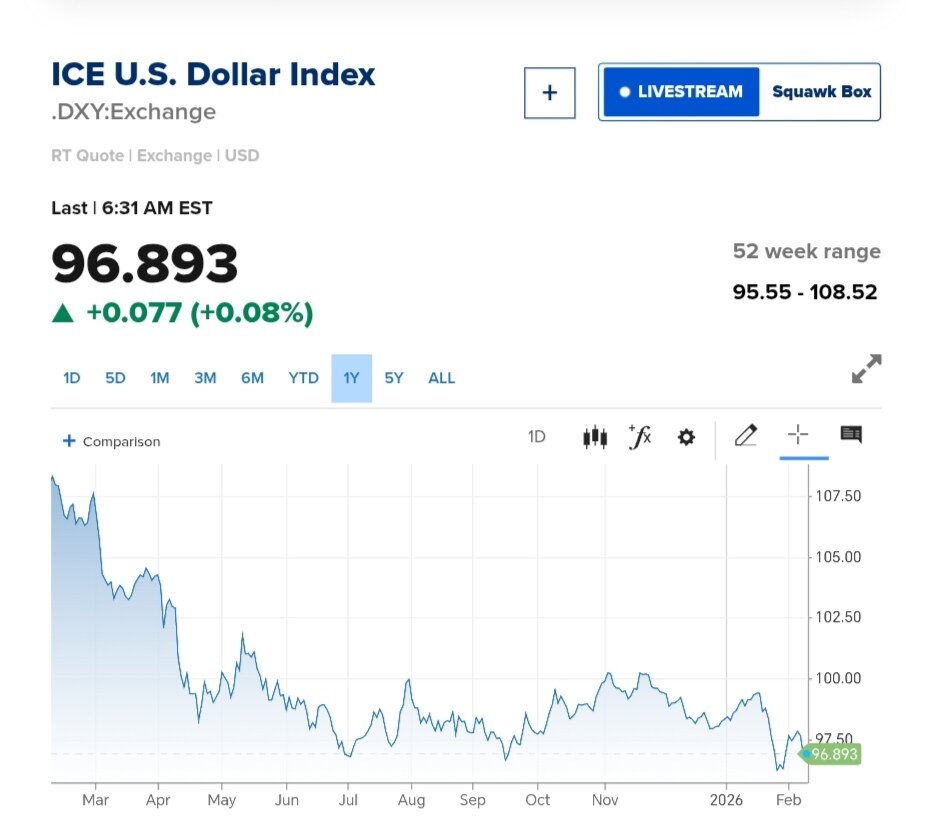Choose the 3M chart range

pos(205,378)
